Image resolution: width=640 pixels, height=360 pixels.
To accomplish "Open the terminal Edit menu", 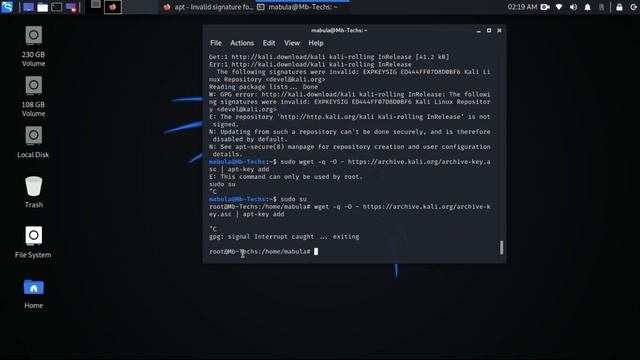I will click(269, 43).
